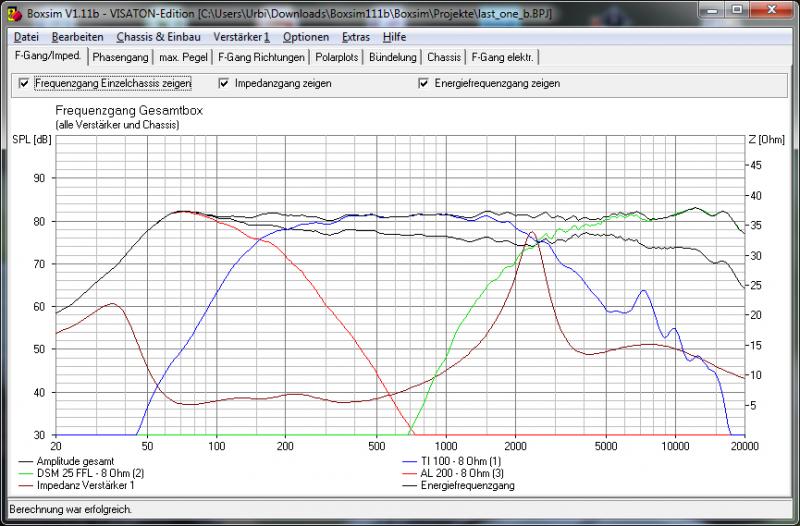
Task: Switch to the Chassis tab
Action: tap(444, 58)
